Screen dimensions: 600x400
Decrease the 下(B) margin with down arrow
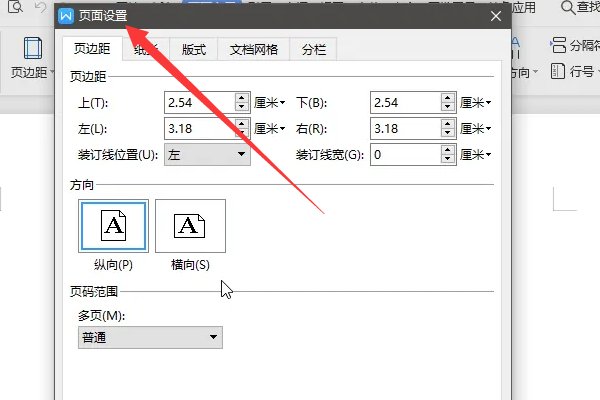tap(447, 107)
